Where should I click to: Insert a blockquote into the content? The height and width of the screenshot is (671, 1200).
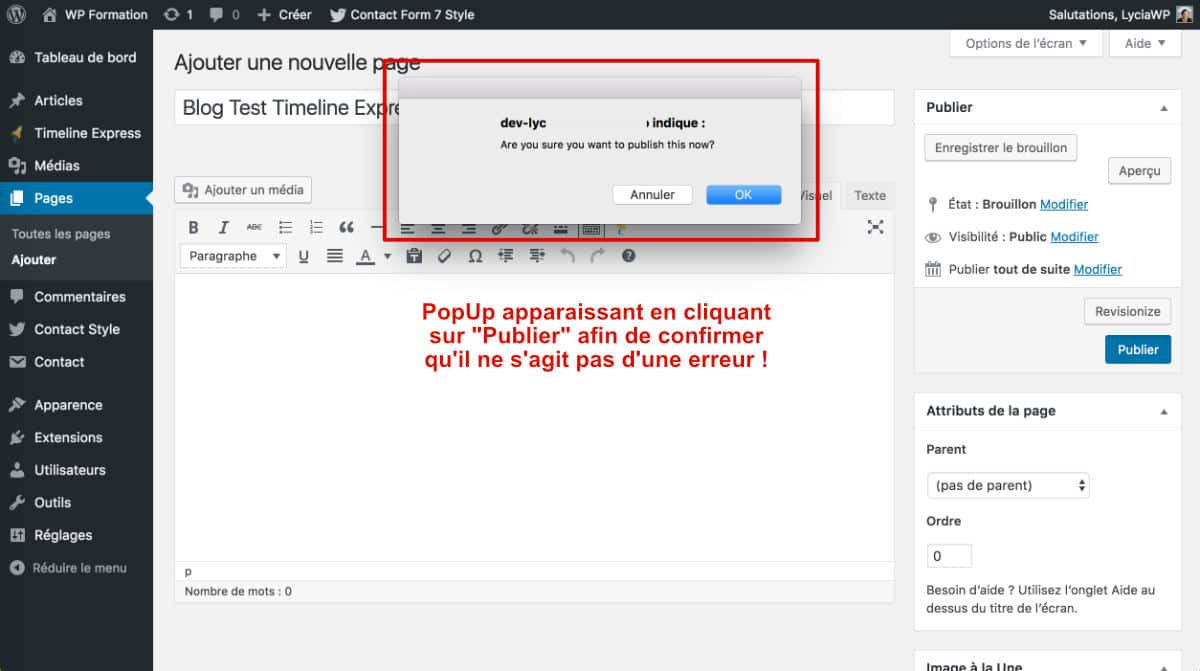tap(346, 227)
